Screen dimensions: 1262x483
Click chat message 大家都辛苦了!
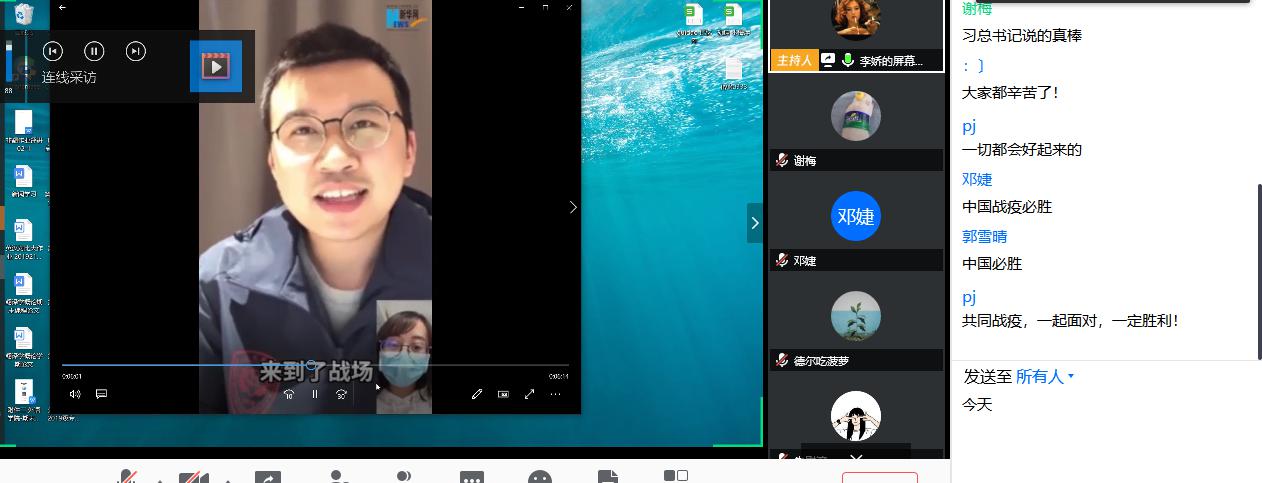coord(1010,92)
